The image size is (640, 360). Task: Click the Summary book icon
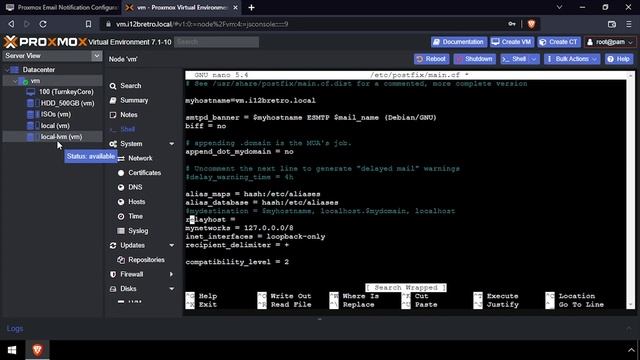[x=113, y=100]
